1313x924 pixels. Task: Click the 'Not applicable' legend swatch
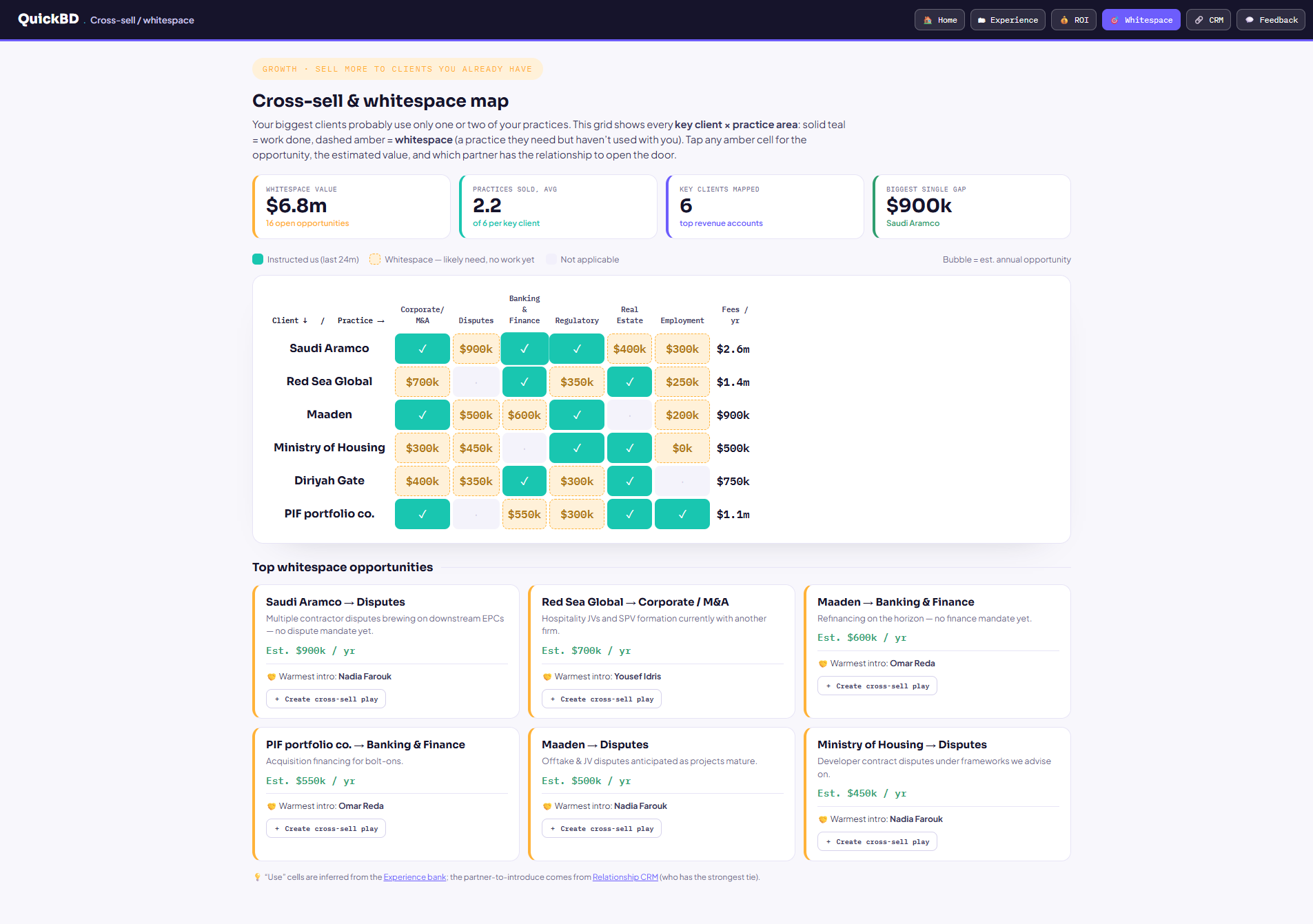coord(551,260)
